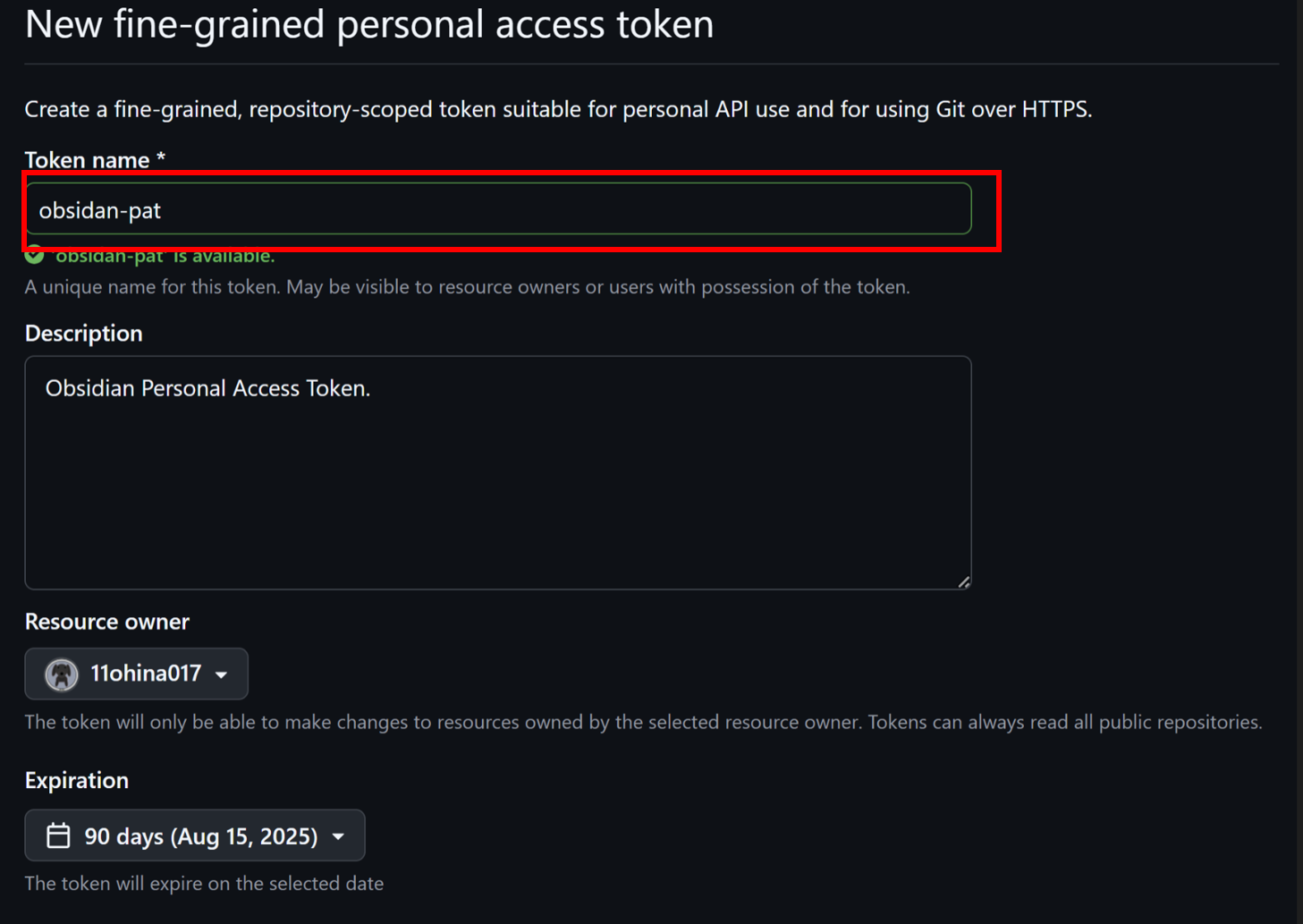Click the "A unique name for this token" hint

[467, 287]
